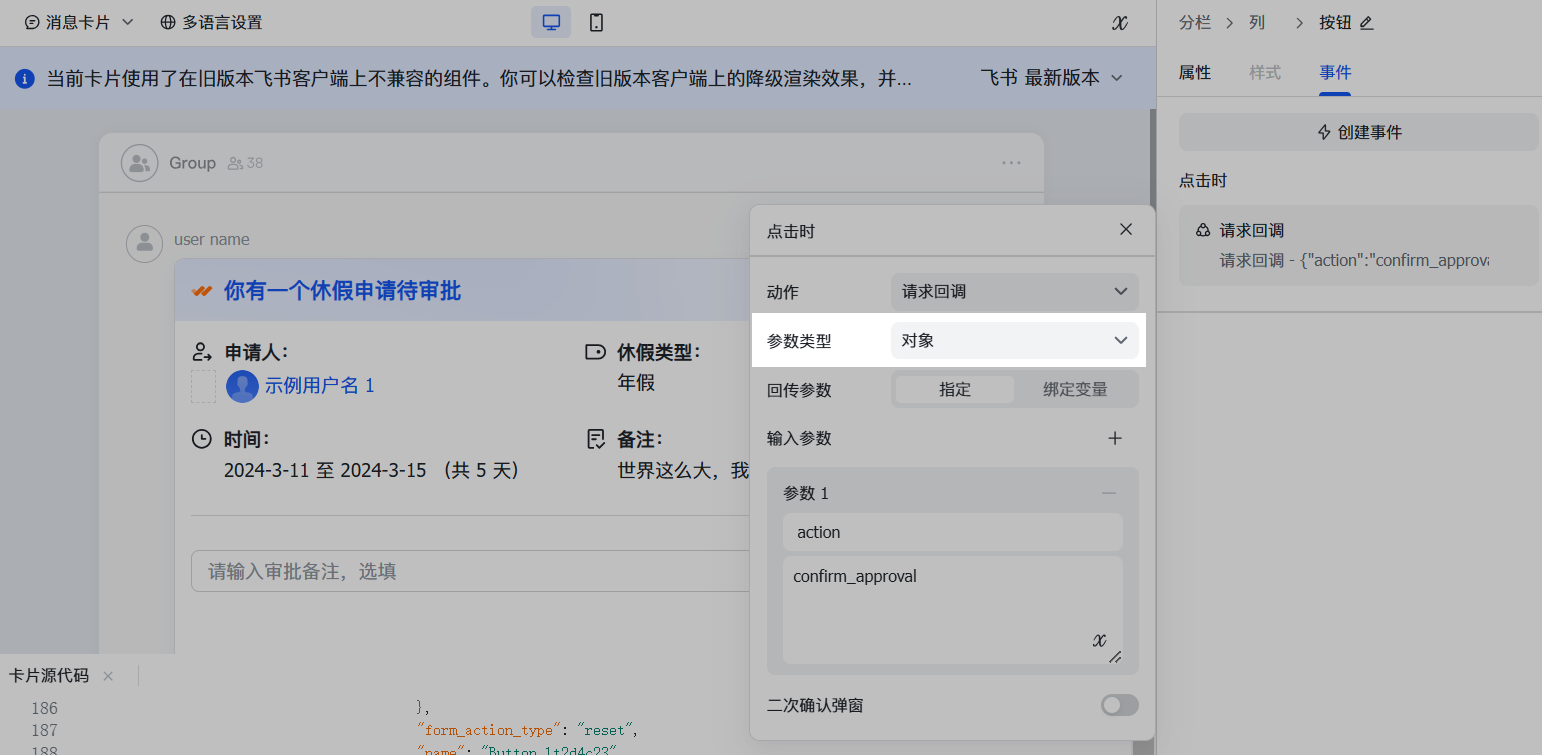Open the group chat more options

coord(1011,163)
